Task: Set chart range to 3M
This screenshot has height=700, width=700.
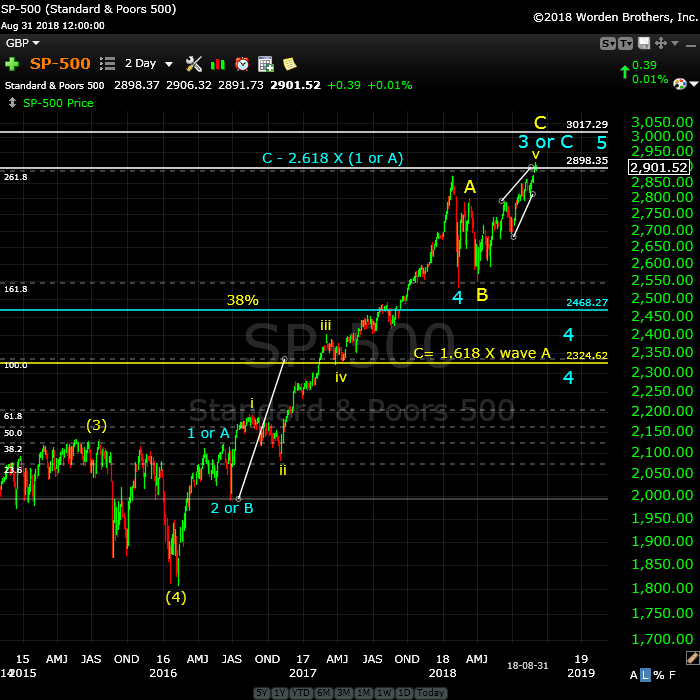Action: [x=344, y=693]
